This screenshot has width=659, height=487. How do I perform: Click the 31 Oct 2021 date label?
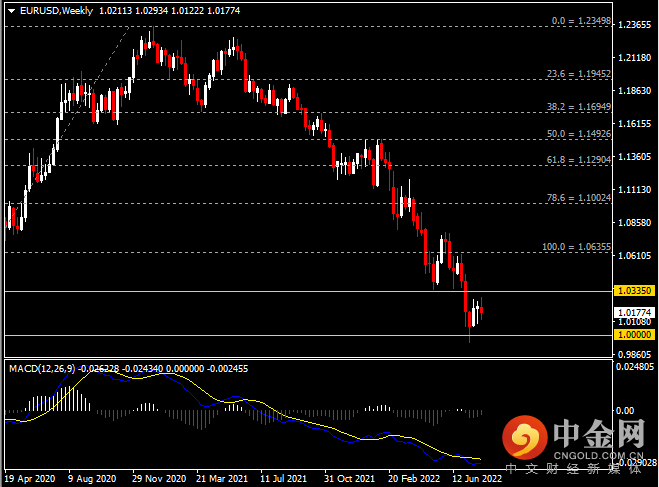(x=349, y=479)
